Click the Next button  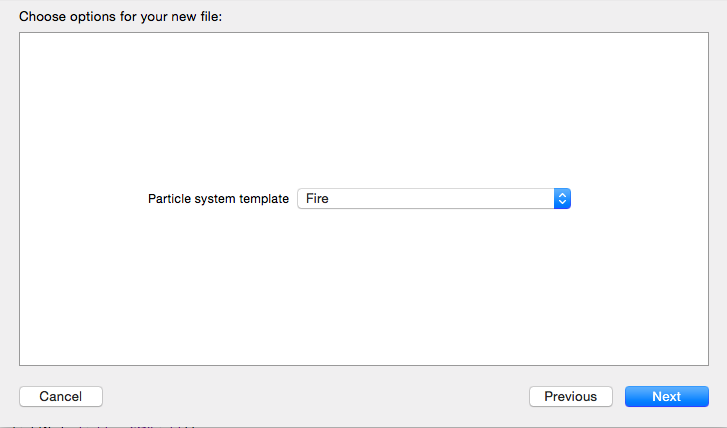point(666,397)
